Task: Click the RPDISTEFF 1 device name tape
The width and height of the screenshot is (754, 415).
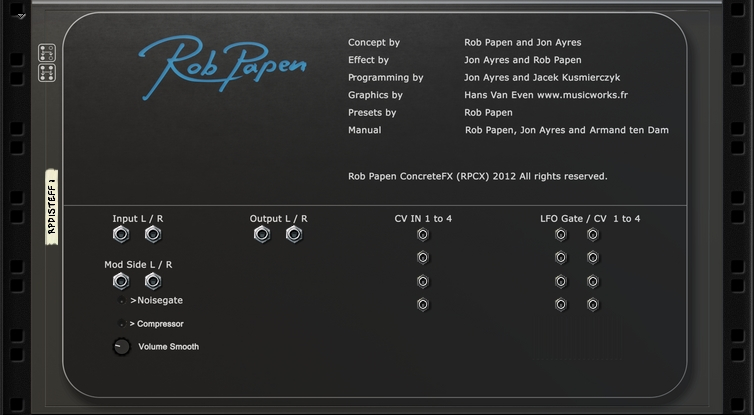Action: (x=51, y=207)
